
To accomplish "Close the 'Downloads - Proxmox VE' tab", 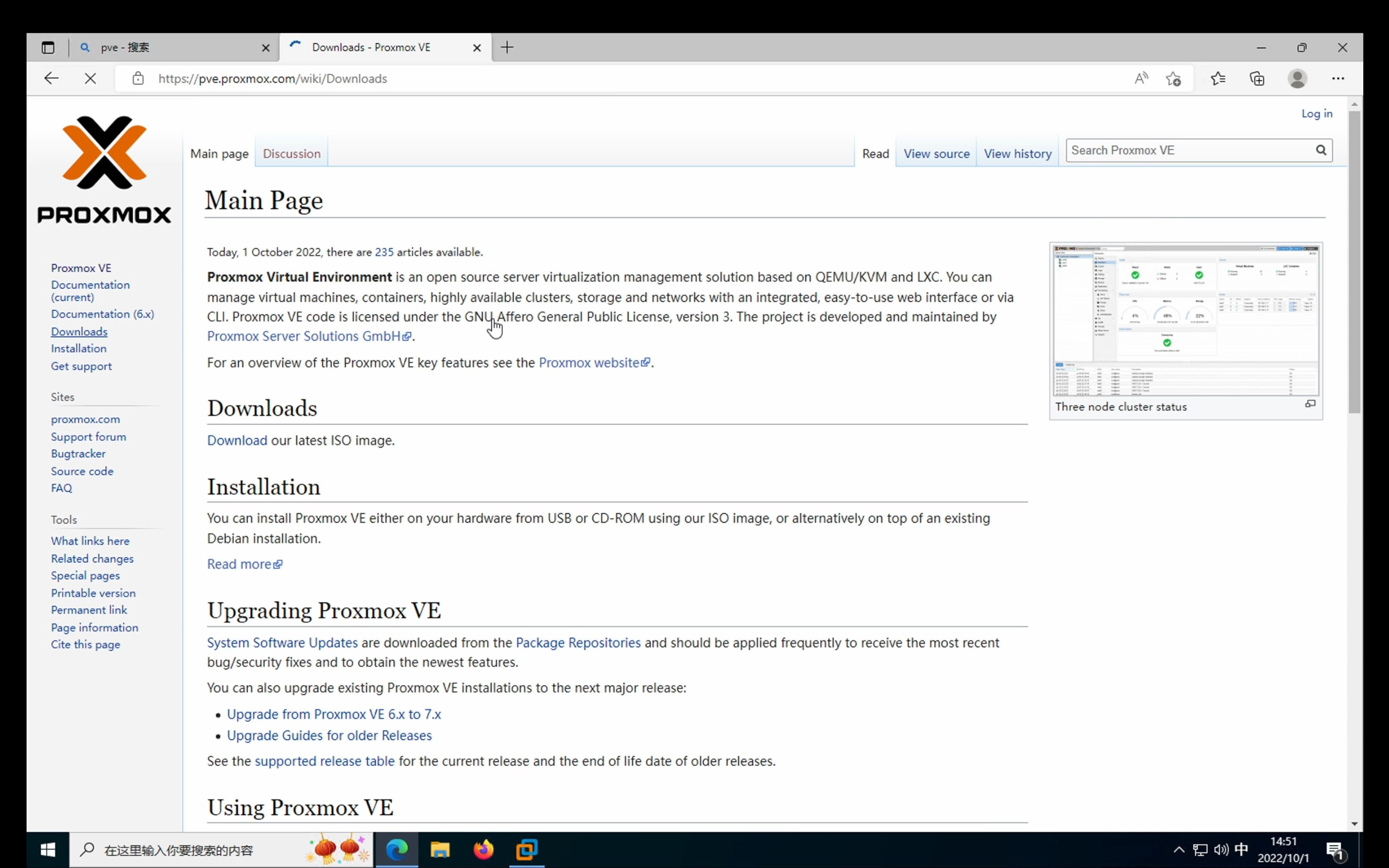I will [477, 48].
